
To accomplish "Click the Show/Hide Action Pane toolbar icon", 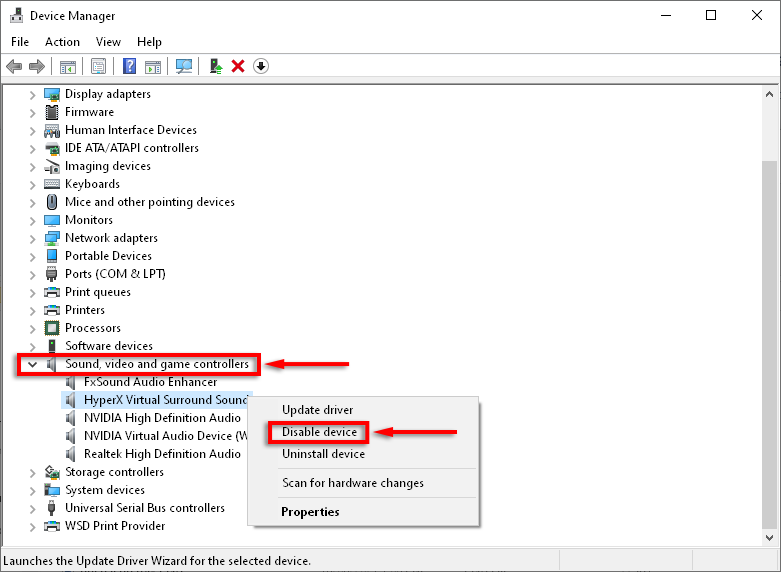I will tap(153, 66).
